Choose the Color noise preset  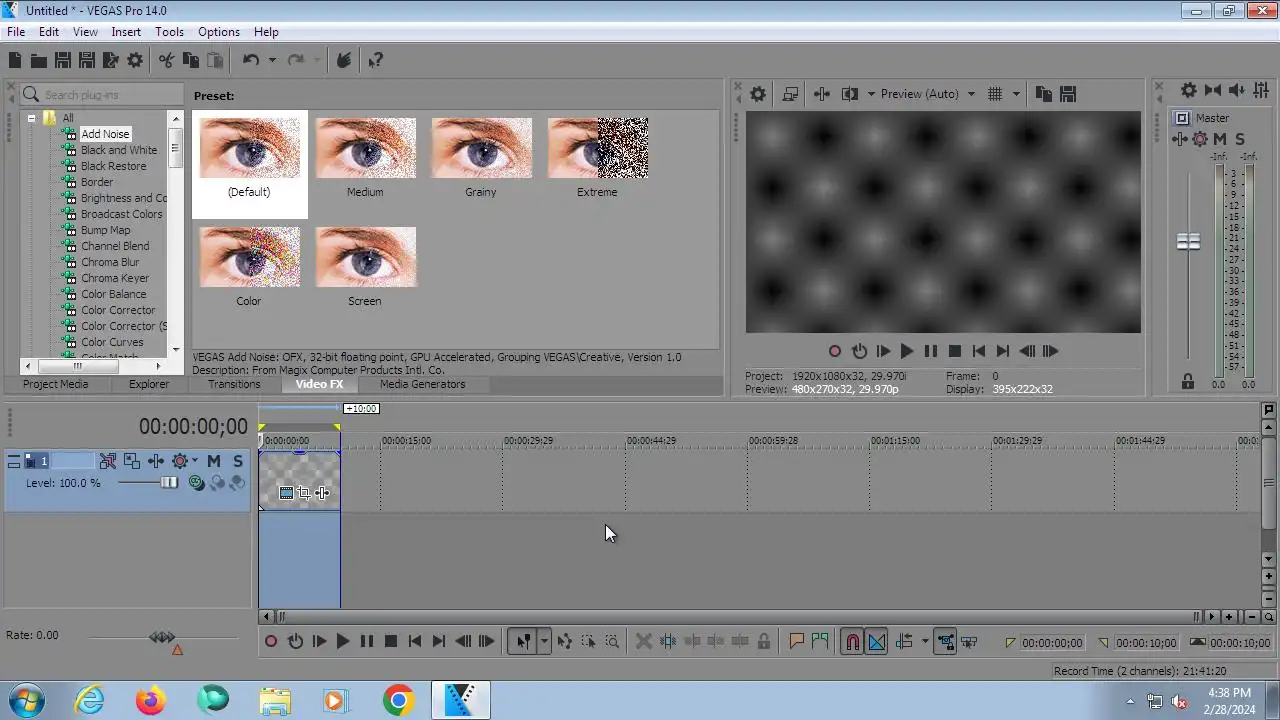pos(249,268)
